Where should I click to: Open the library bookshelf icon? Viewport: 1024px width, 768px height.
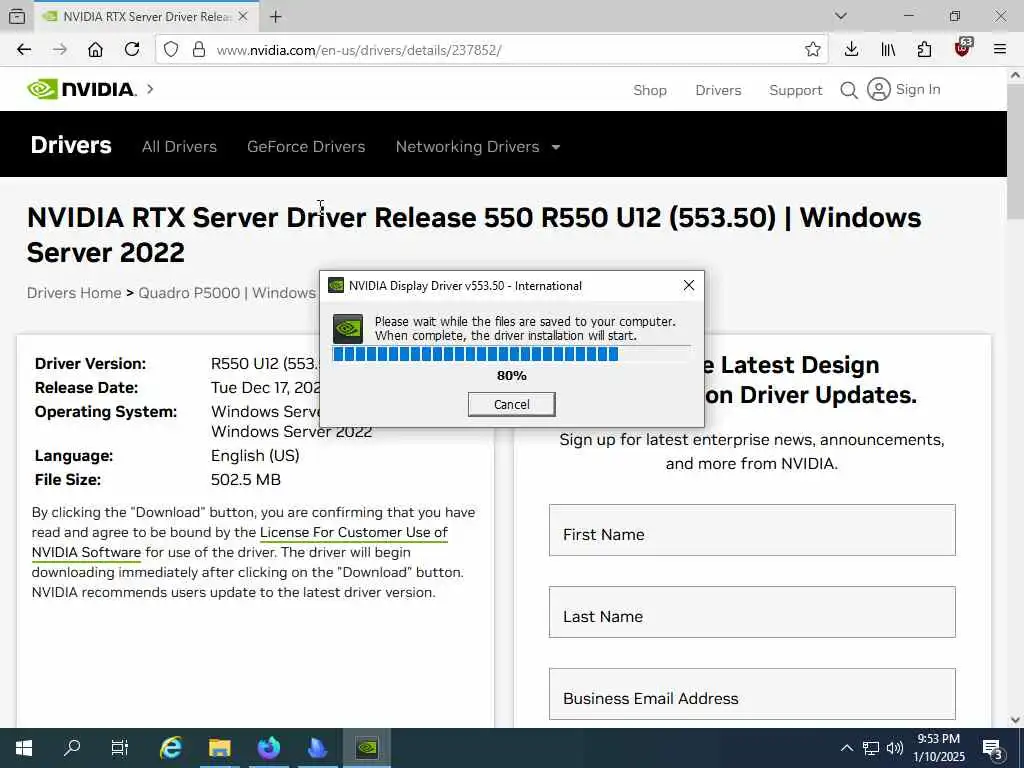coord(888,50)
